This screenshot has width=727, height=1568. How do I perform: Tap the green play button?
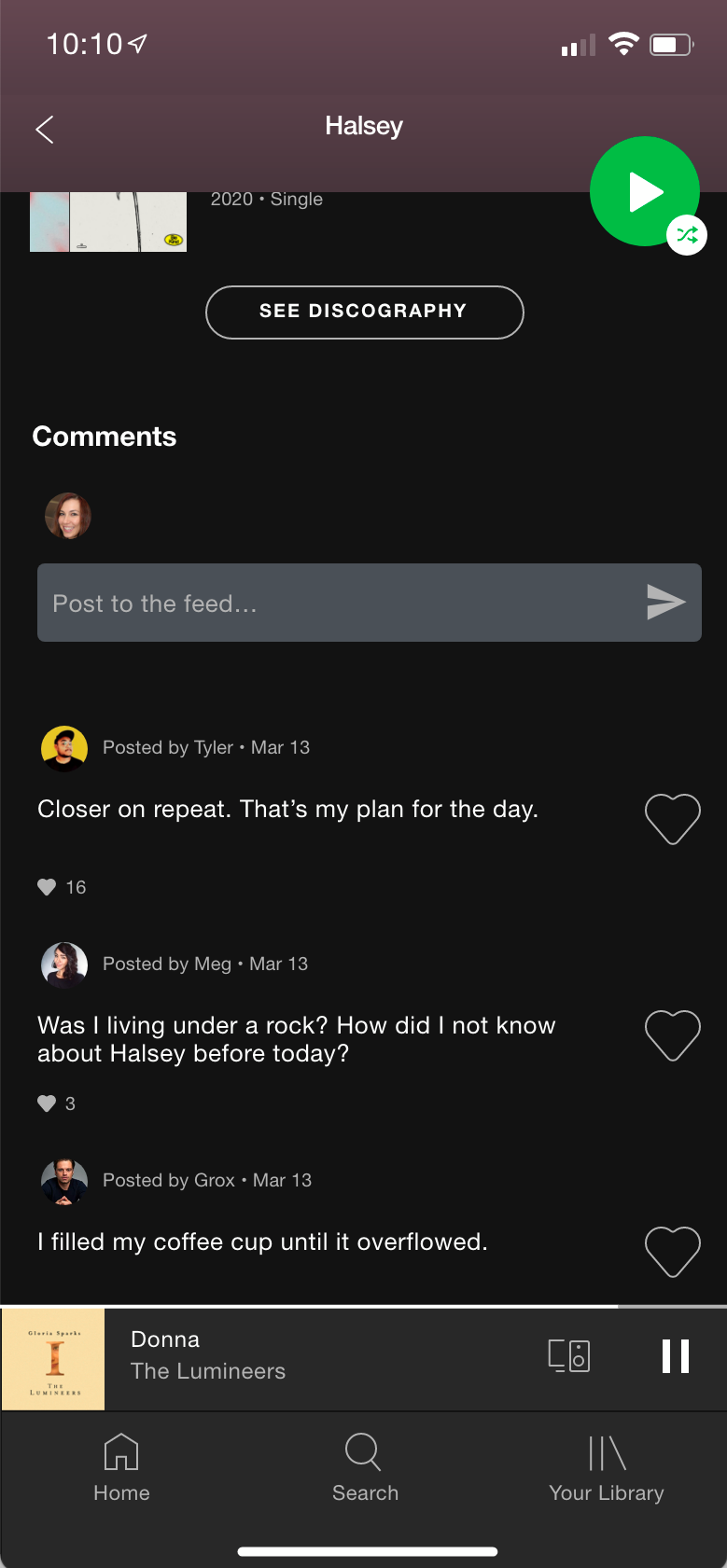click(644, 191)
